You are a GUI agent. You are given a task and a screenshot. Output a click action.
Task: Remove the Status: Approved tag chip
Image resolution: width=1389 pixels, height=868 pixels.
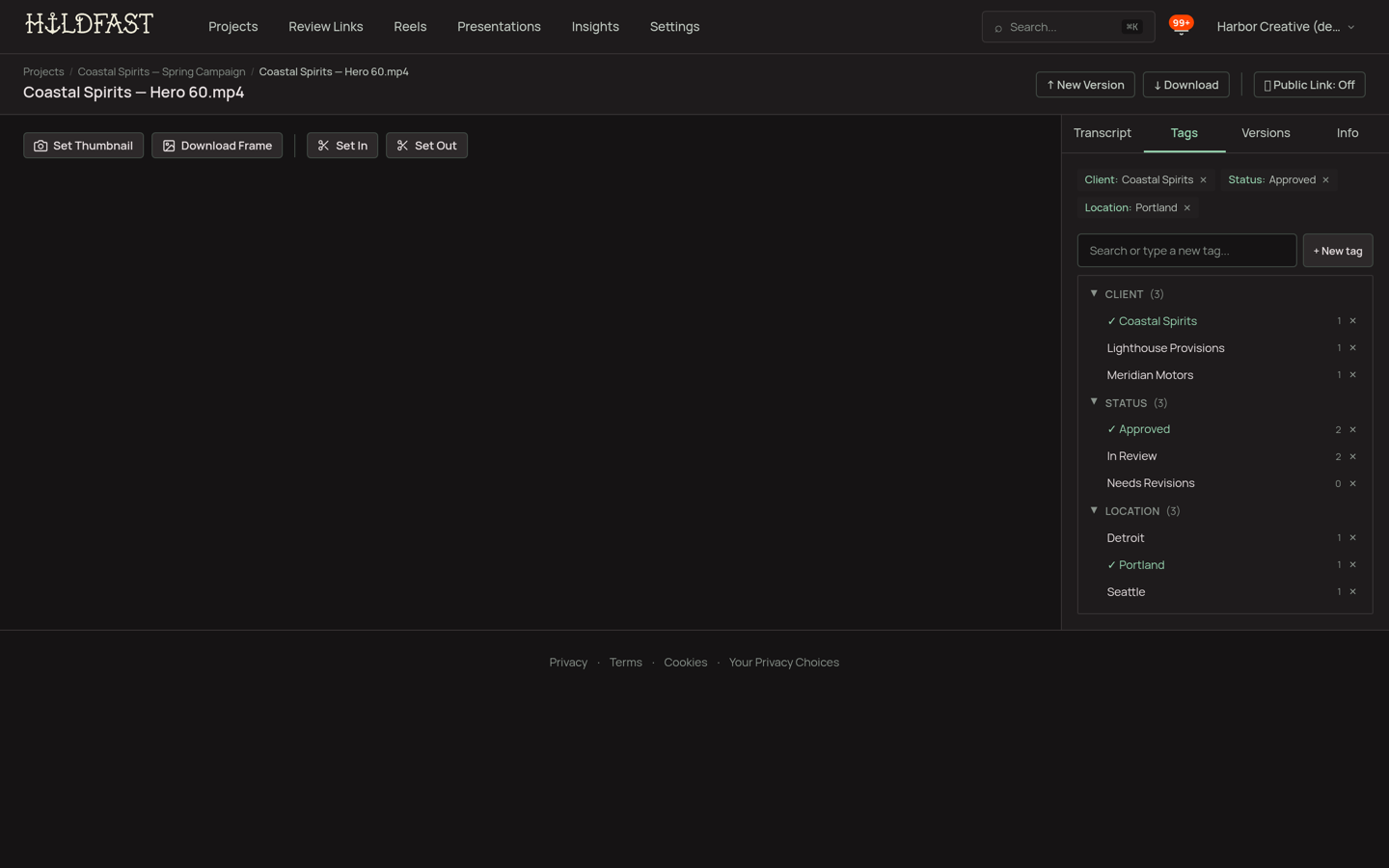click(x=1325, y=180)
